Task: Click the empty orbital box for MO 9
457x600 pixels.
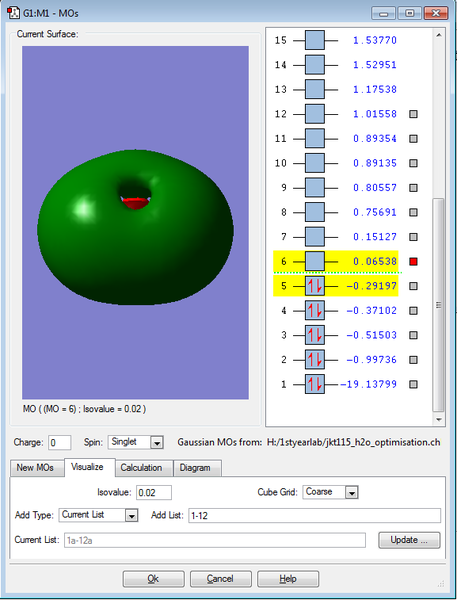Action: pyautogui.click(x=315, y=188)
